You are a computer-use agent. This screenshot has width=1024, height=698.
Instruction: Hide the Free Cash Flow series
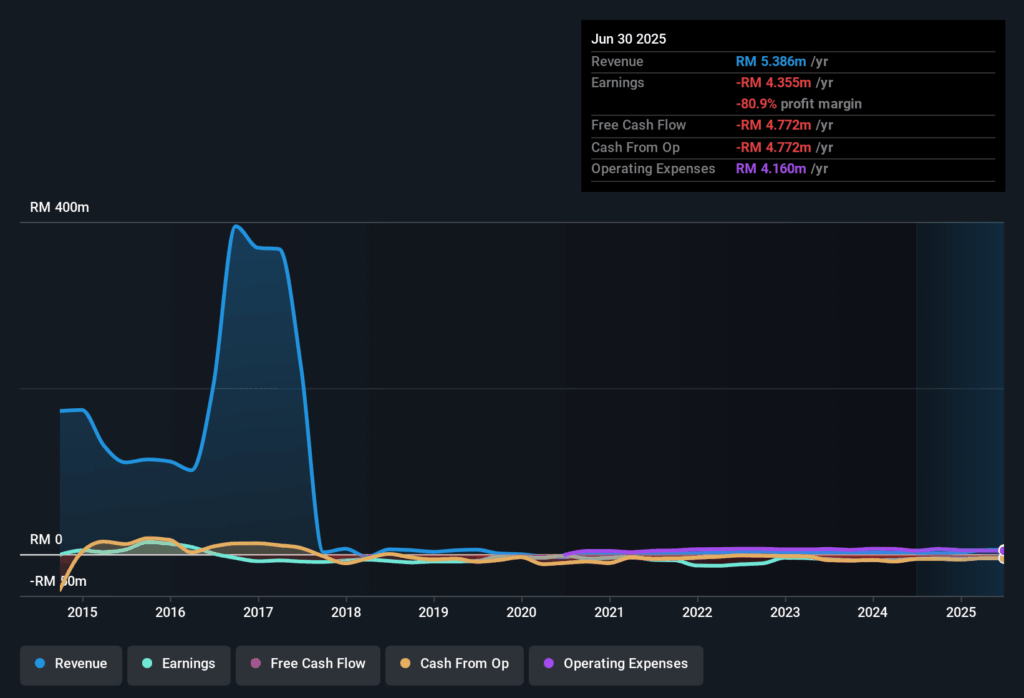click(x=308, y=664)
